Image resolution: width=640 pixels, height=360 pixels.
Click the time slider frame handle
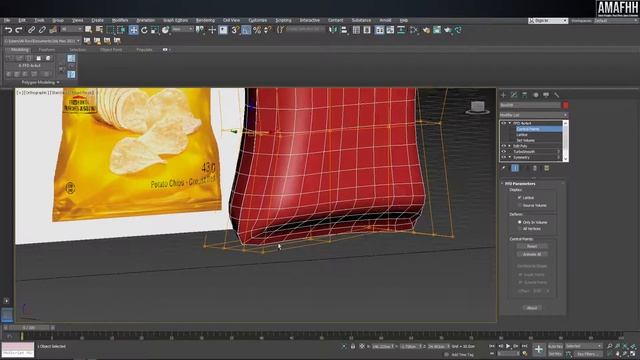pyautogui.click(x=29, y=328)
